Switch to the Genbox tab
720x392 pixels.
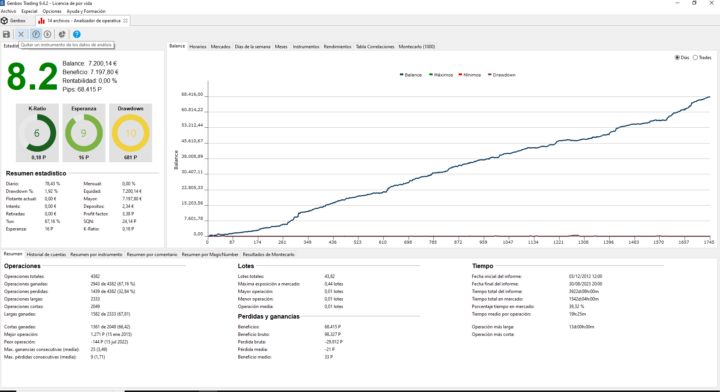point(14,21)
